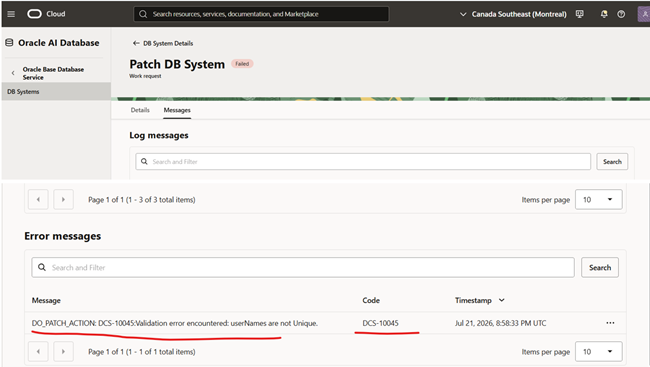This screenshot has width=650, height=367.
Task: Go to the next page of log messages
Action: [x=63, y=199]
